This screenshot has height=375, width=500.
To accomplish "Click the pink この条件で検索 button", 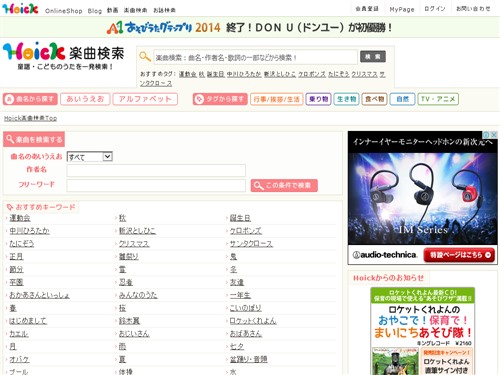I will point(284,185).
